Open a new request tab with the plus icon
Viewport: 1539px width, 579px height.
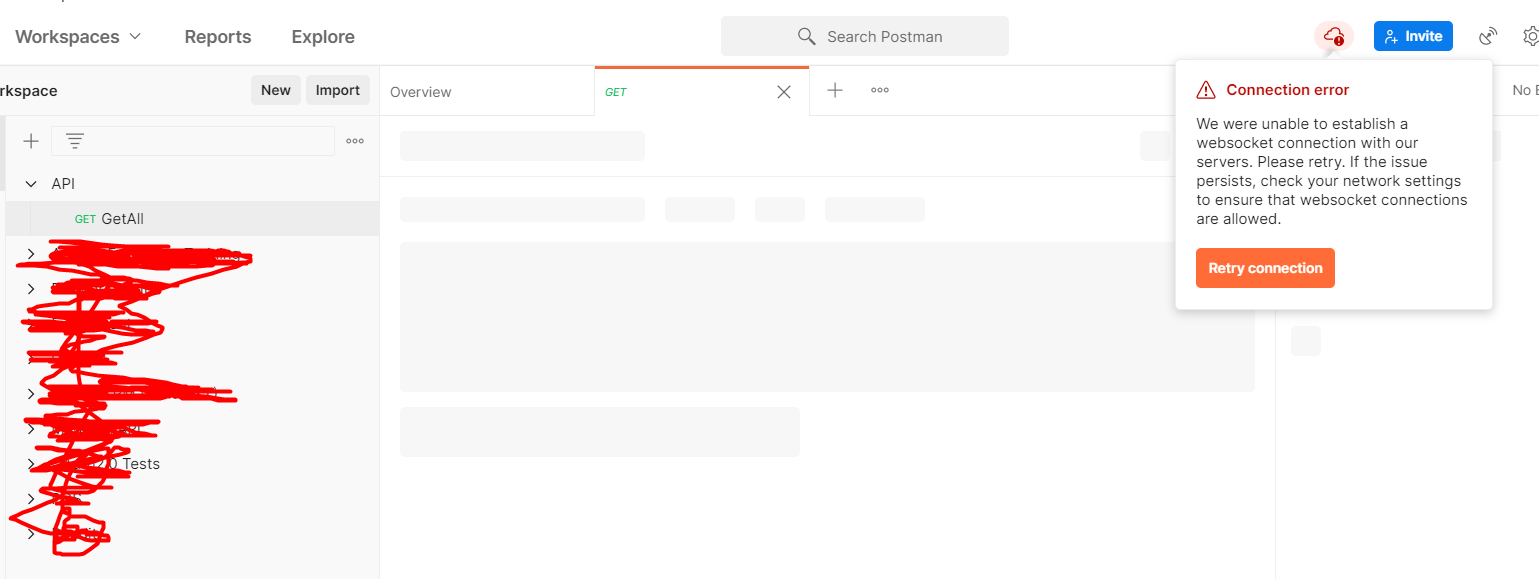[835, 90]
